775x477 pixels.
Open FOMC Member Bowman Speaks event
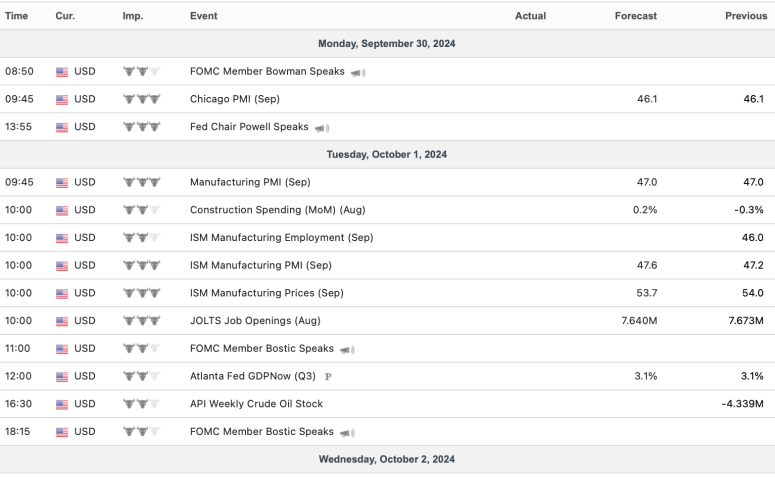click(x=267, y=71)
